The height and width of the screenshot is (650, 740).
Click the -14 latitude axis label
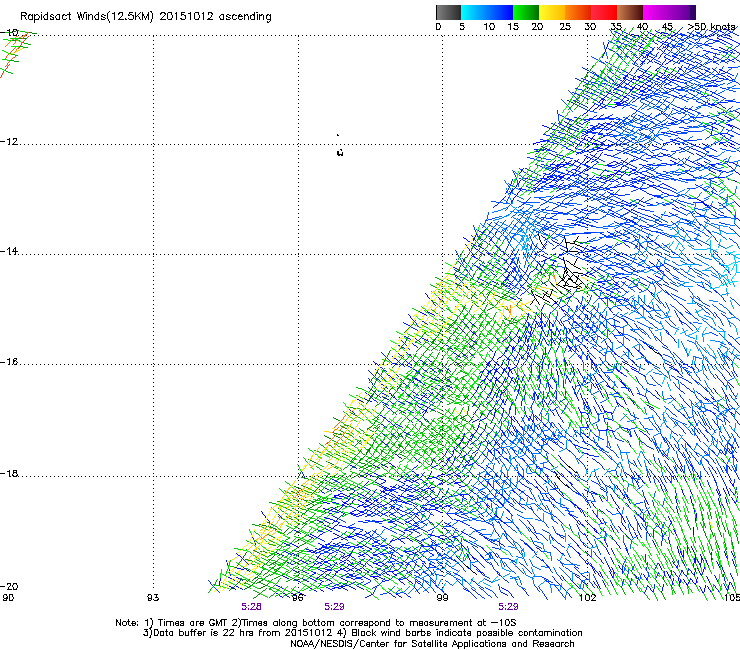[x=9, y=251]
